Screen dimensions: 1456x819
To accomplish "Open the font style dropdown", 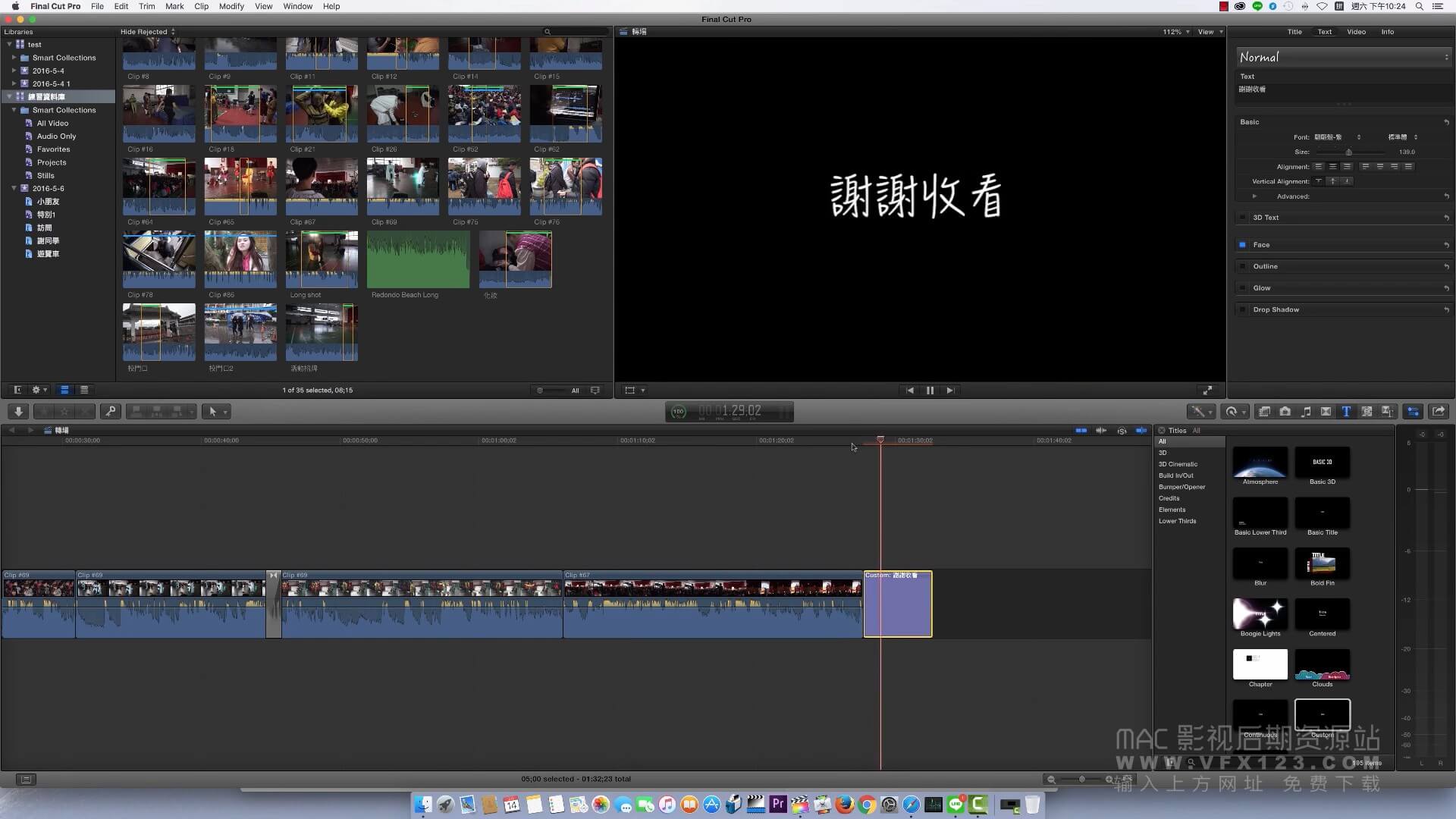I will [1403, 137].
